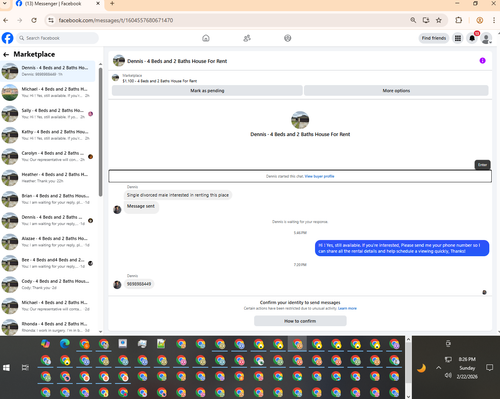
Task: Open the Groups icon in top navigation
Action: click(288, 38)
